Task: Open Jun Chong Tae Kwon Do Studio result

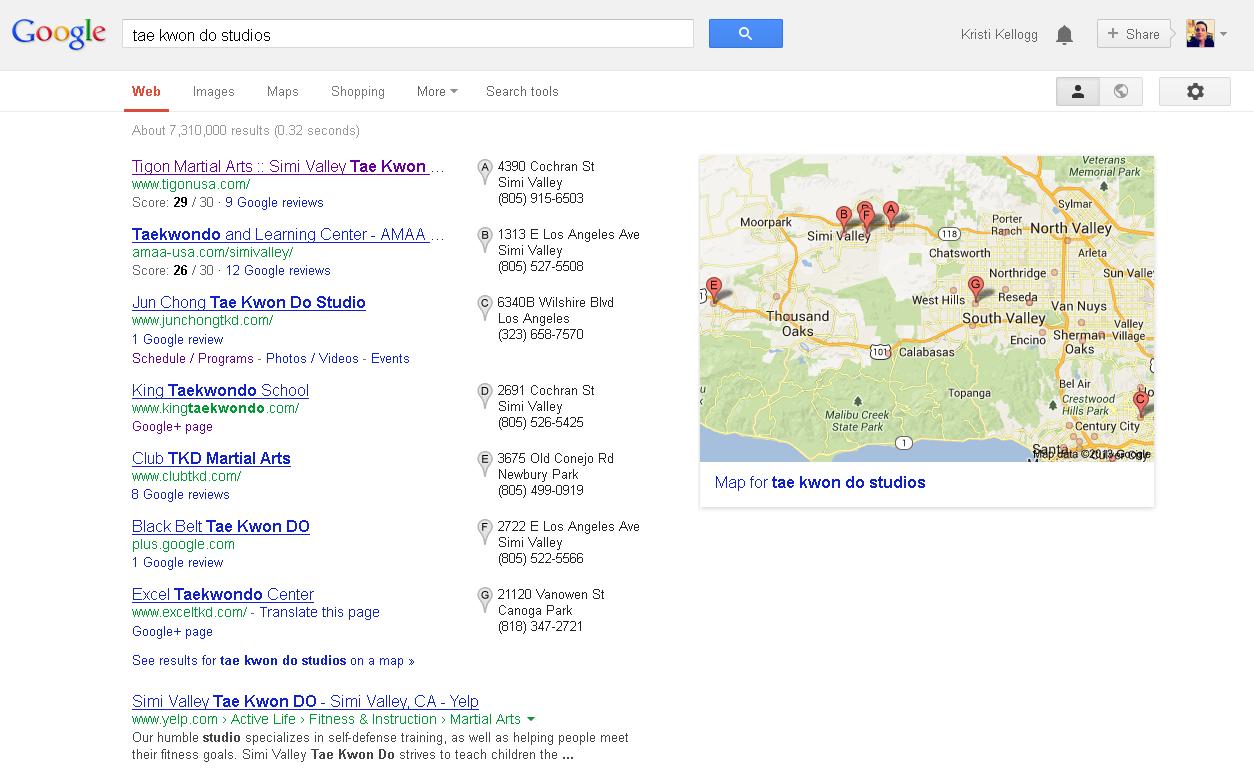Action: pyautogui.click(x=249, y=302)
